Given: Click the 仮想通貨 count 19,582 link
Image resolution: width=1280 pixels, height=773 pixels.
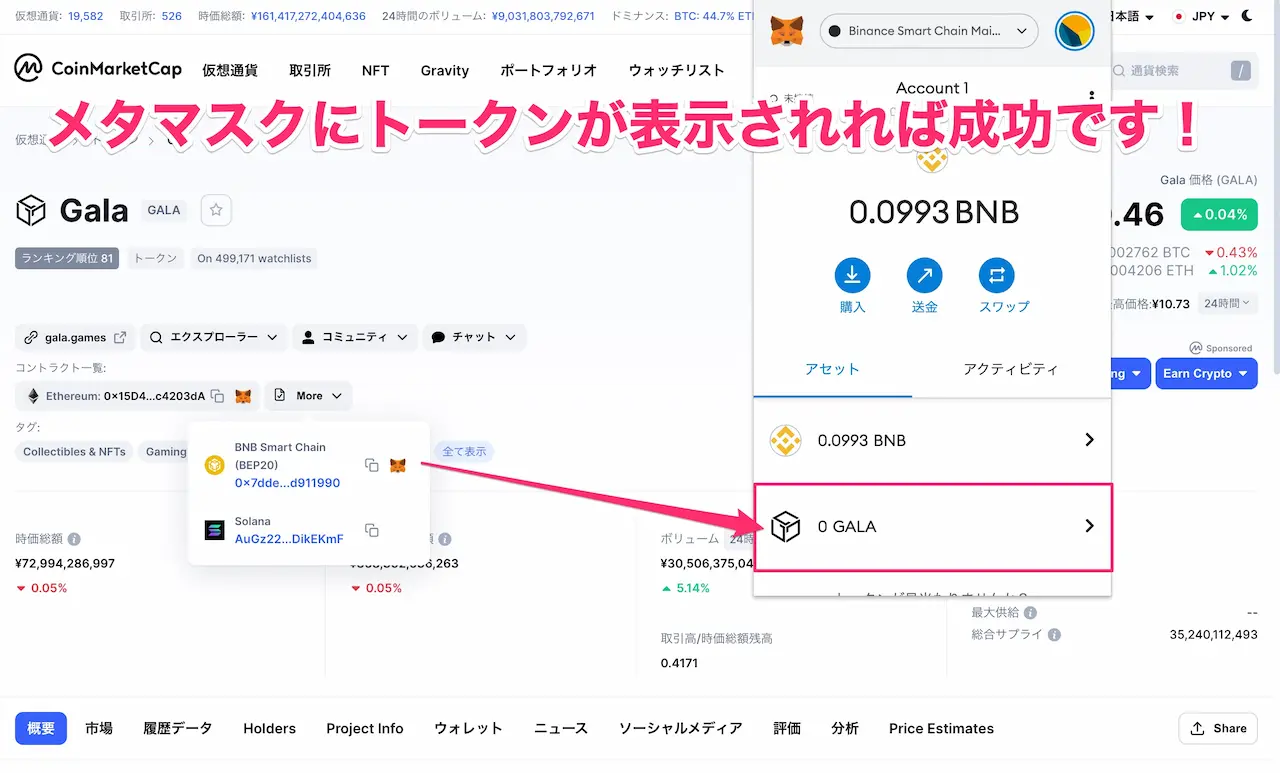Looking at the screenshot, I should (84, 16).
